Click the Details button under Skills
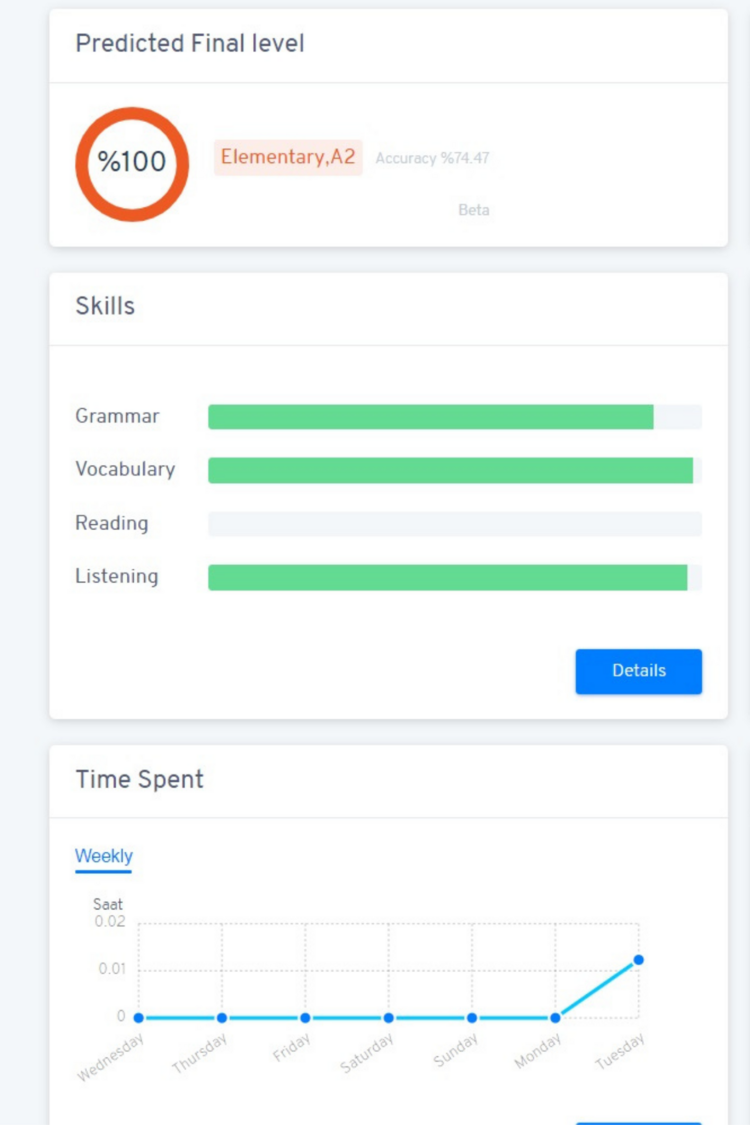Viewport: 750px width, 1125px height. point(639,671)
